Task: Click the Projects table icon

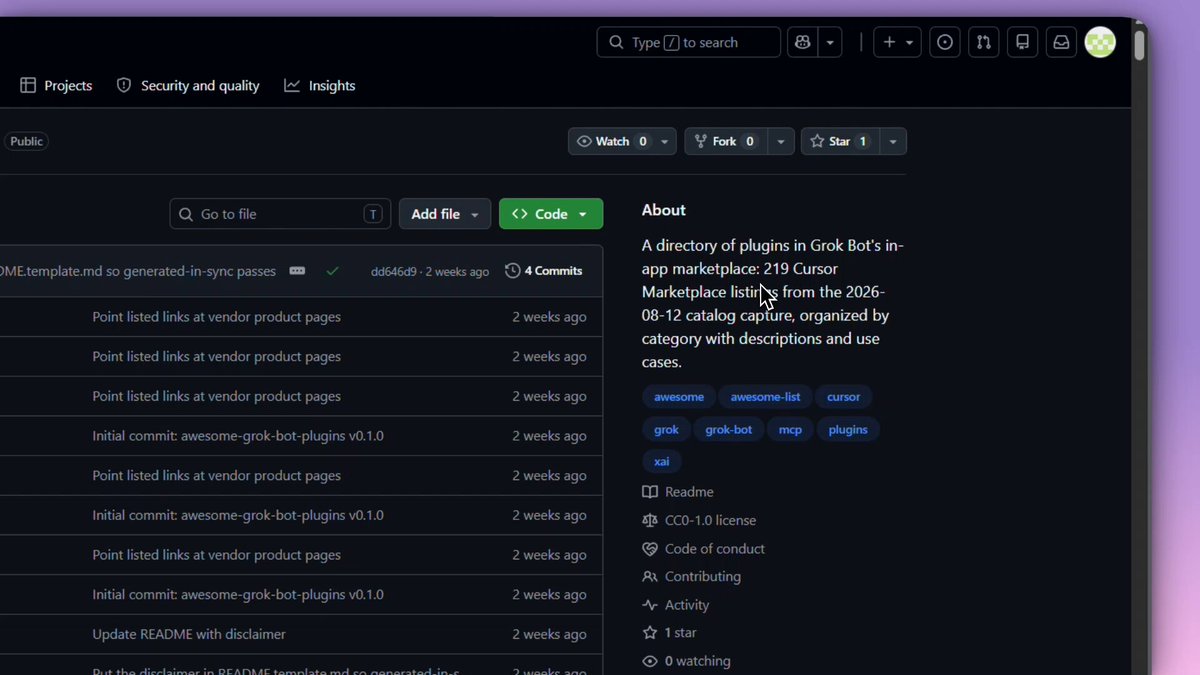Action: (28, 86)
